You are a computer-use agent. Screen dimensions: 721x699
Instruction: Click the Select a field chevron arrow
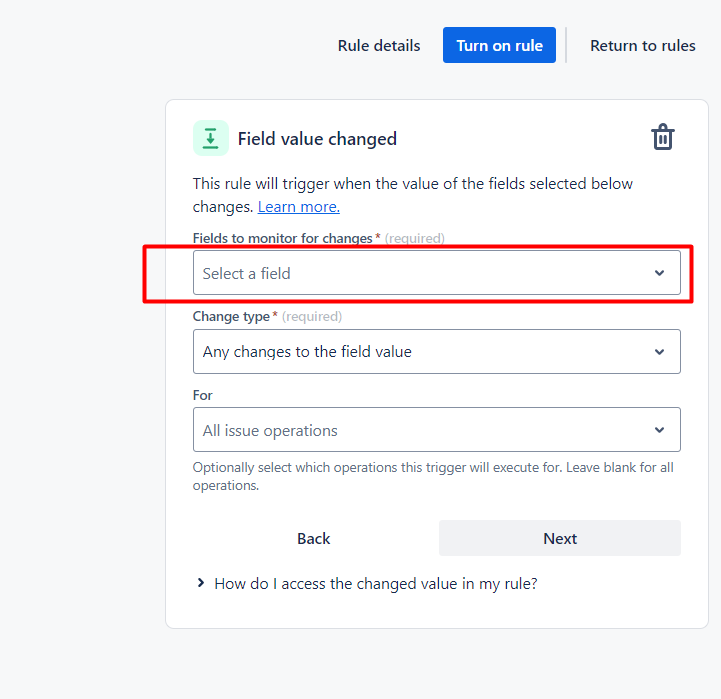point(659,273)
